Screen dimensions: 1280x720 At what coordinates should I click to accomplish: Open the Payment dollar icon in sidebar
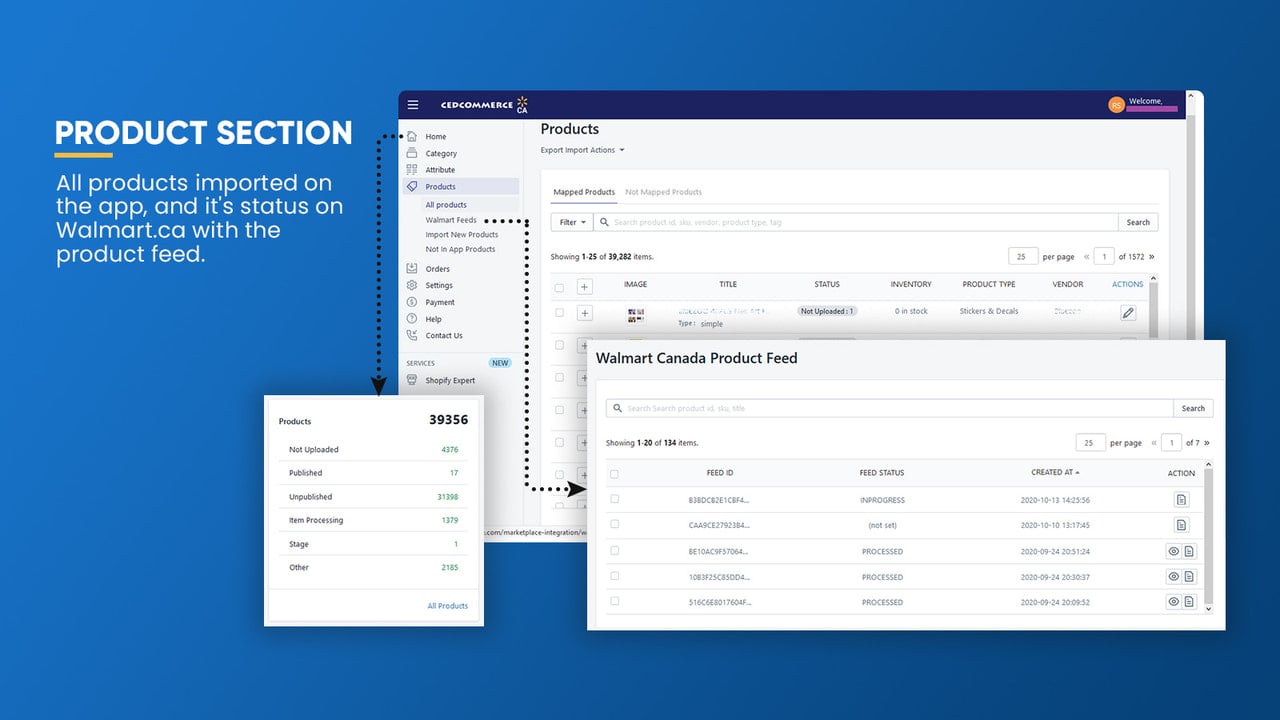tap(412, 302)
